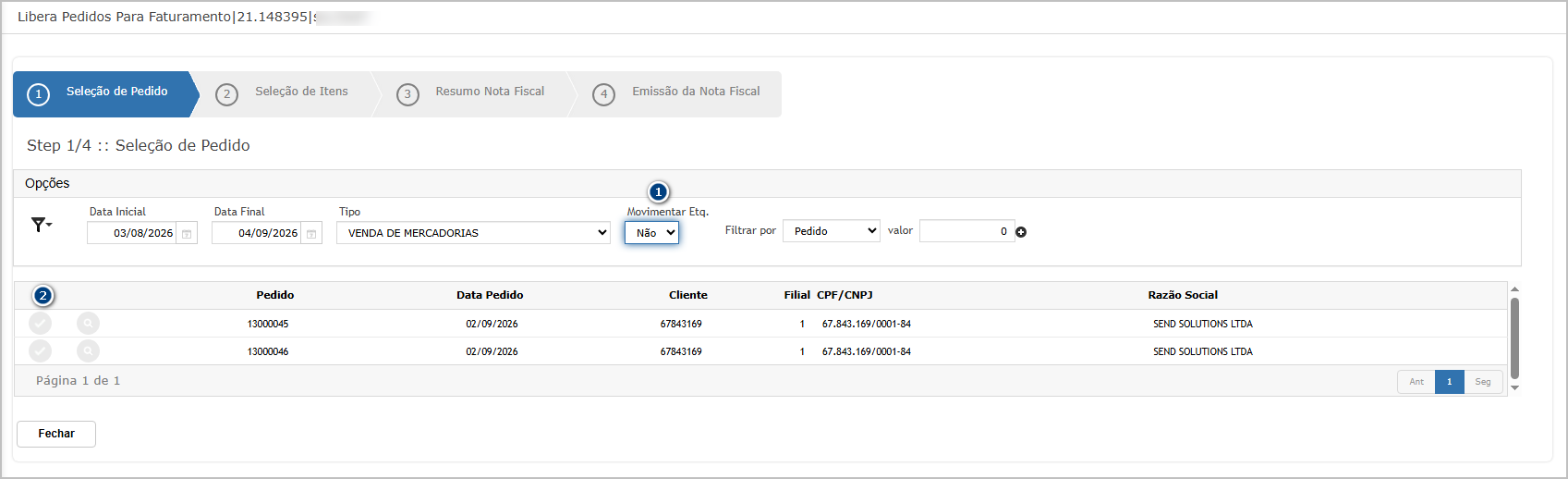Screen dimensions: 1568x479
Task: Click date 02/09/2026 in row 13000045
Action: 492,324
